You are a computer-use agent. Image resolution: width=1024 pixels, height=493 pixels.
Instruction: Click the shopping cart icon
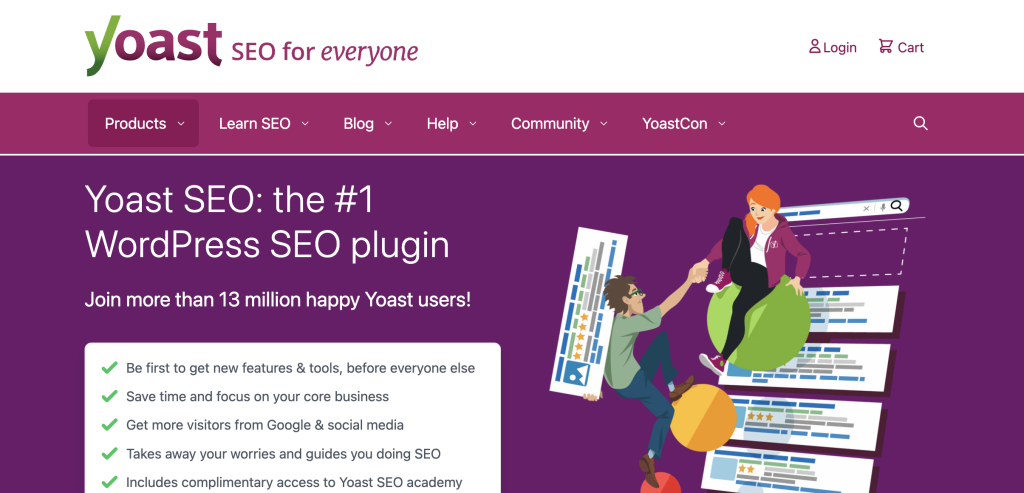click(x=886, y=46)
